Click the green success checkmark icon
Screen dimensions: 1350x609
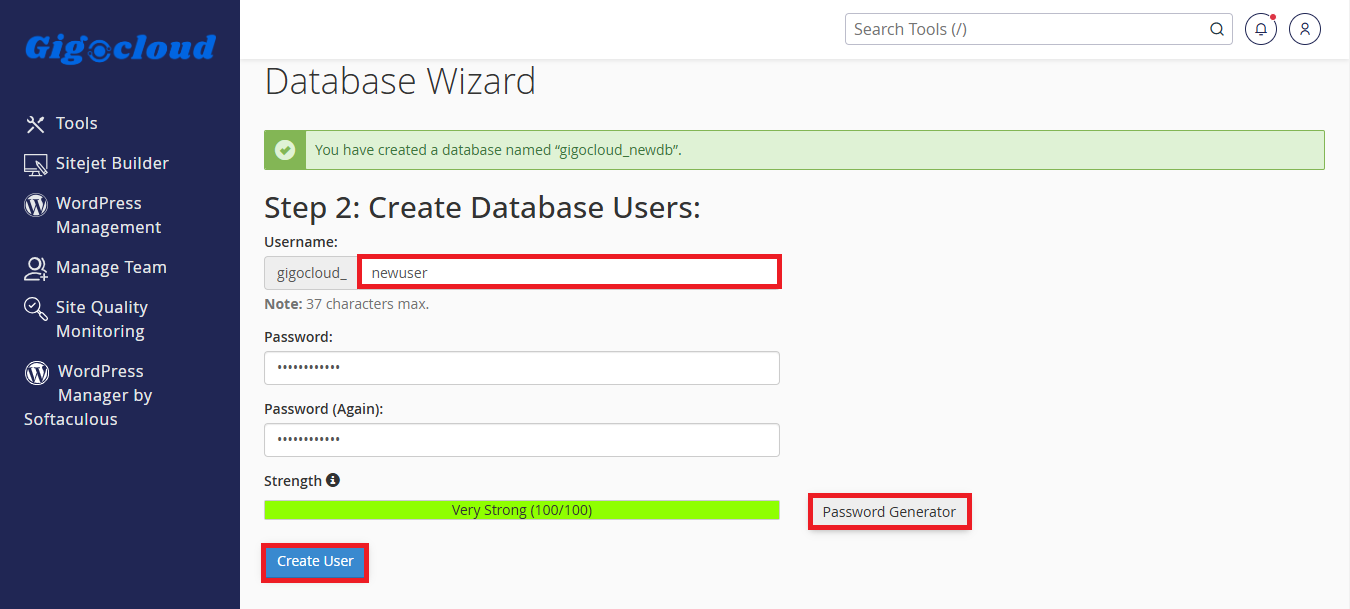[x=285, y=150]
